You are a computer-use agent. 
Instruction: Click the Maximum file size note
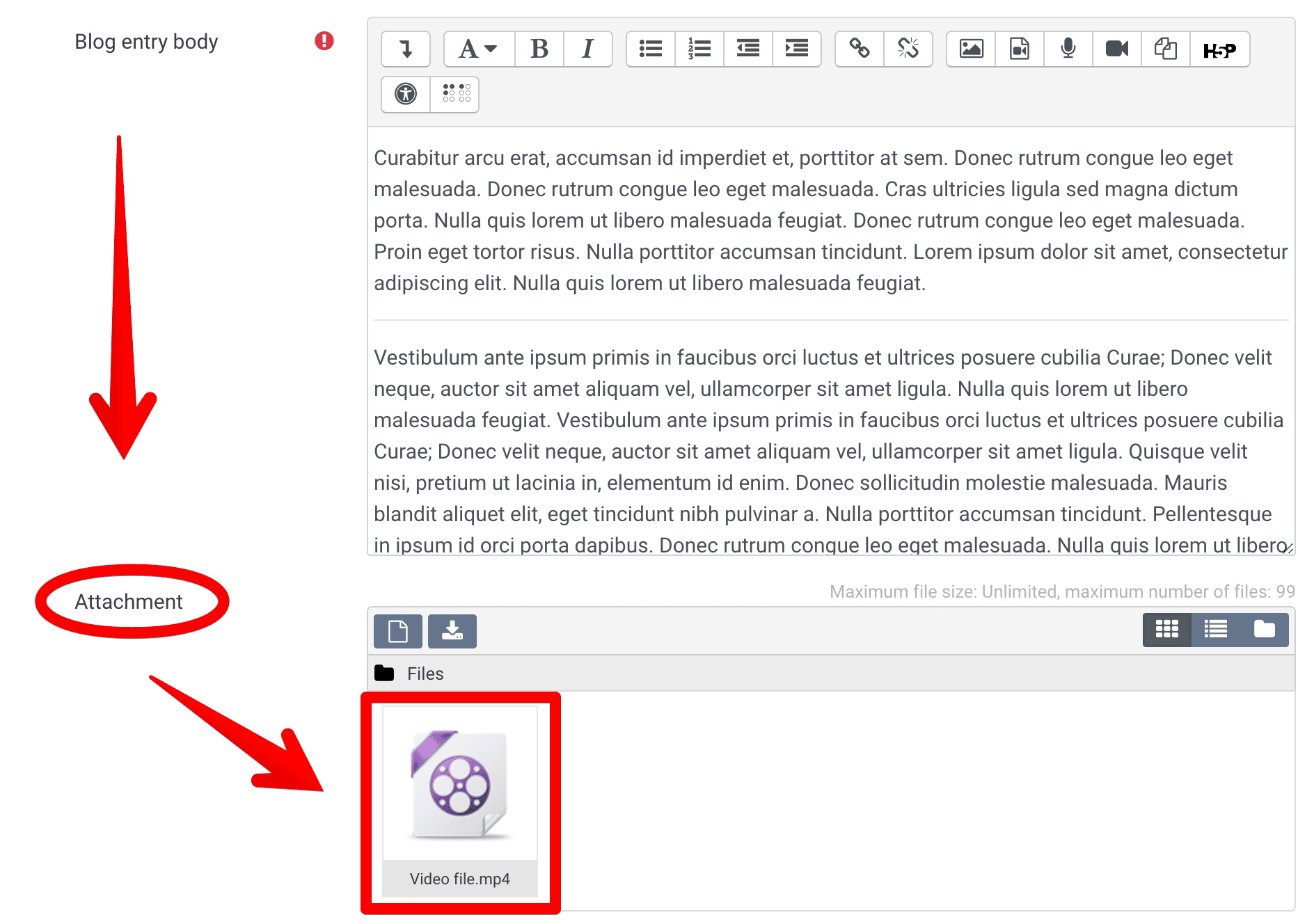pyautogui.click(x=1062, y=591)
